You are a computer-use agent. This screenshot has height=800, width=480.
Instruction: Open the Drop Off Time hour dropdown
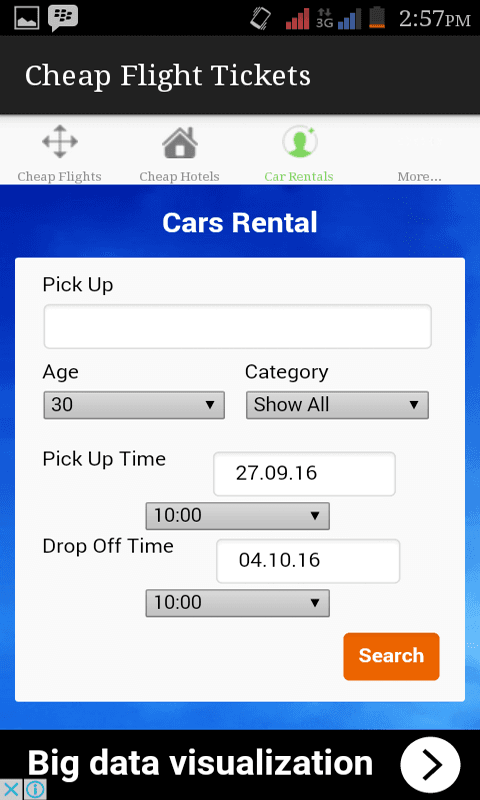238,603
